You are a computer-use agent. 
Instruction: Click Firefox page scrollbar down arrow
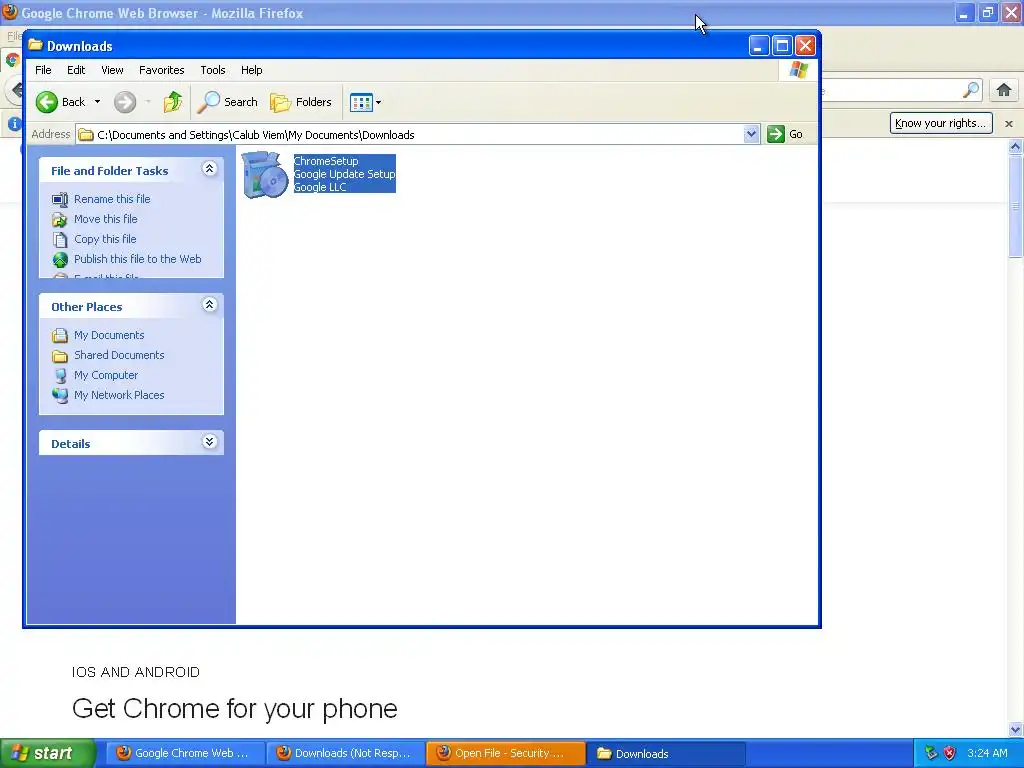[1016, 729]
